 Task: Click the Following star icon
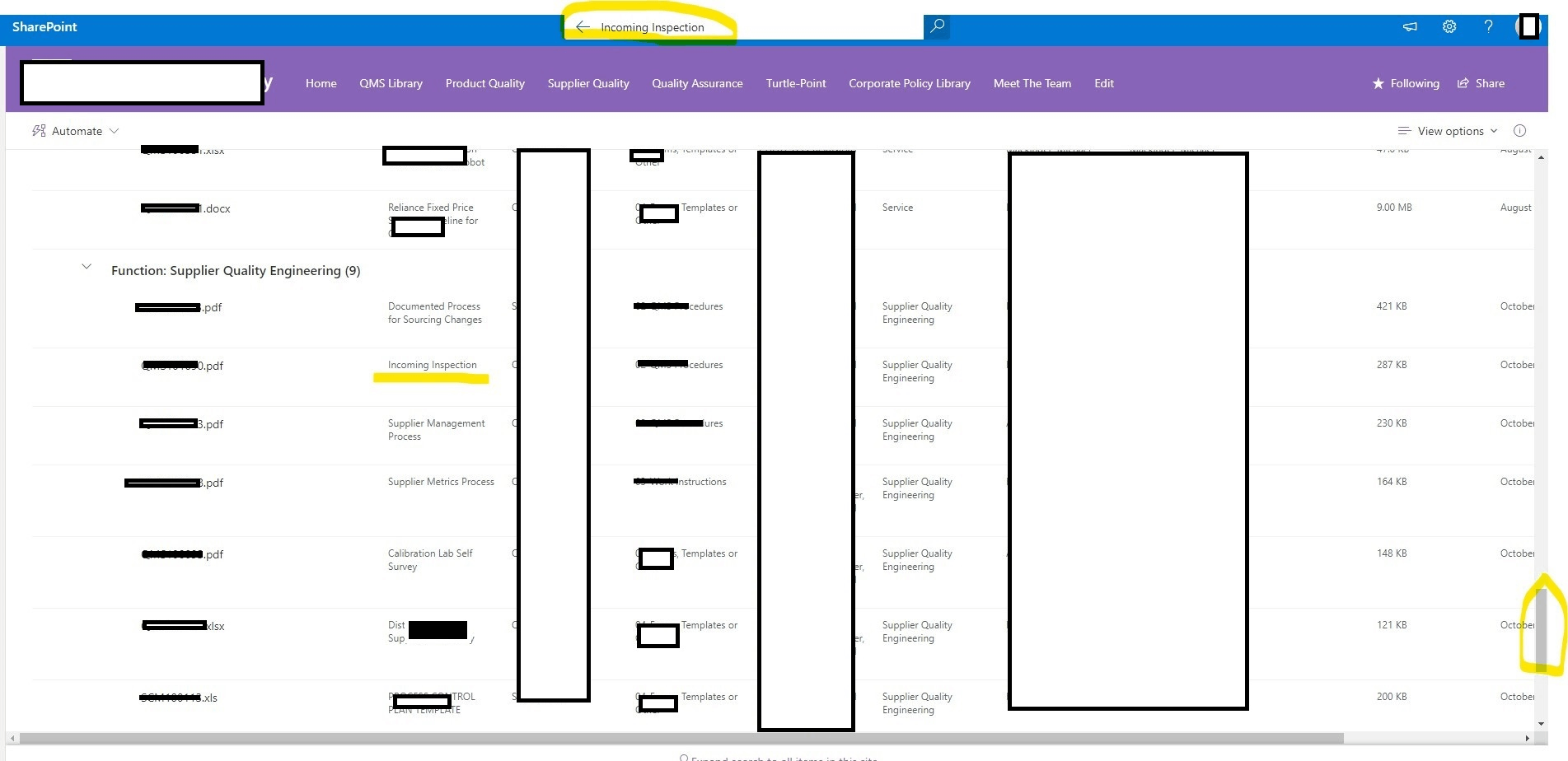pyautogui.click(x=1378, y=83)
